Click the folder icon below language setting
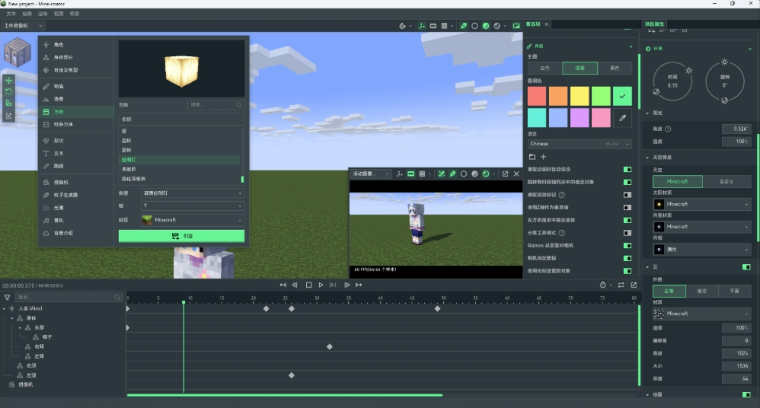 [532, 157]
